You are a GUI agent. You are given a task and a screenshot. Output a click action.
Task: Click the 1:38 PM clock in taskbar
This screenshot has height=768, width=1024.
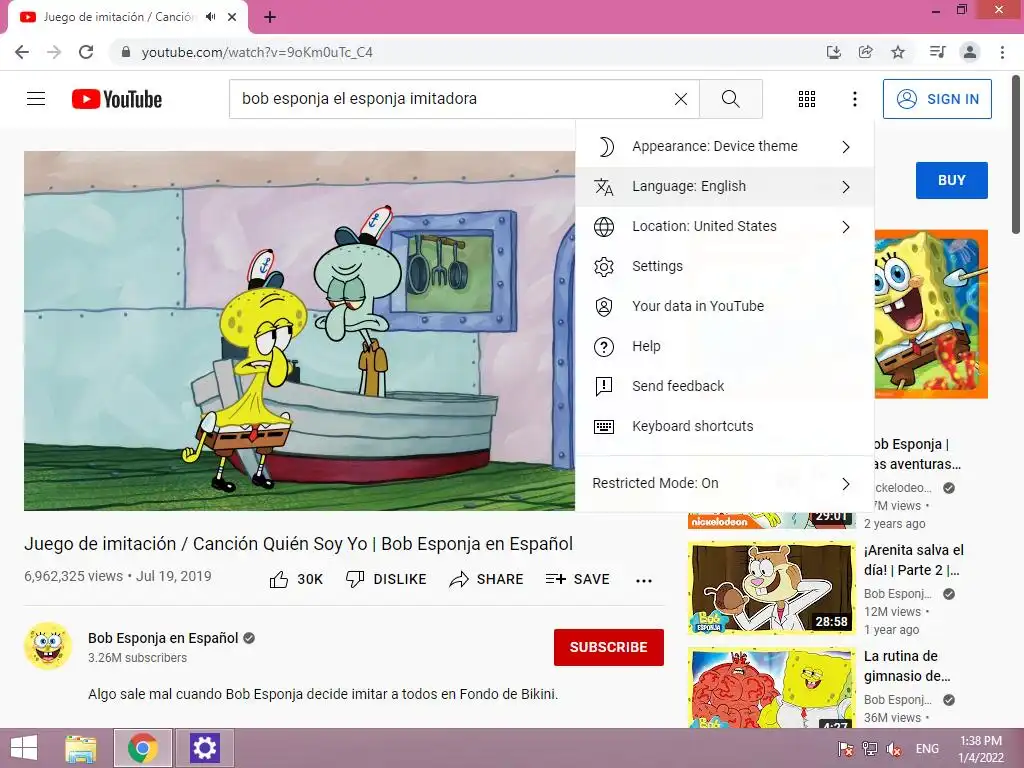pyautogui.click(x=981, y=741)
